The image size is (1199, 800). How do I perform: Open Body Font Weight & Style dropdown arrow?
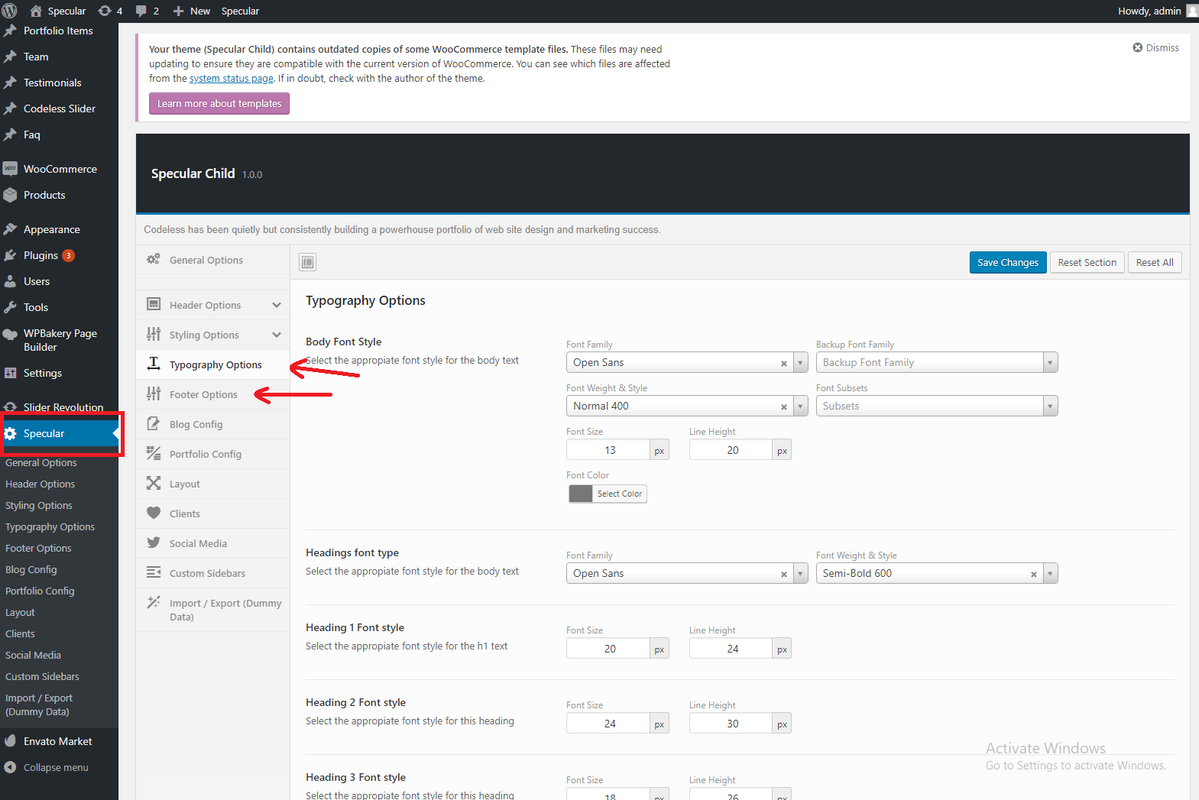pyautogui.click(x=800, y=406)
